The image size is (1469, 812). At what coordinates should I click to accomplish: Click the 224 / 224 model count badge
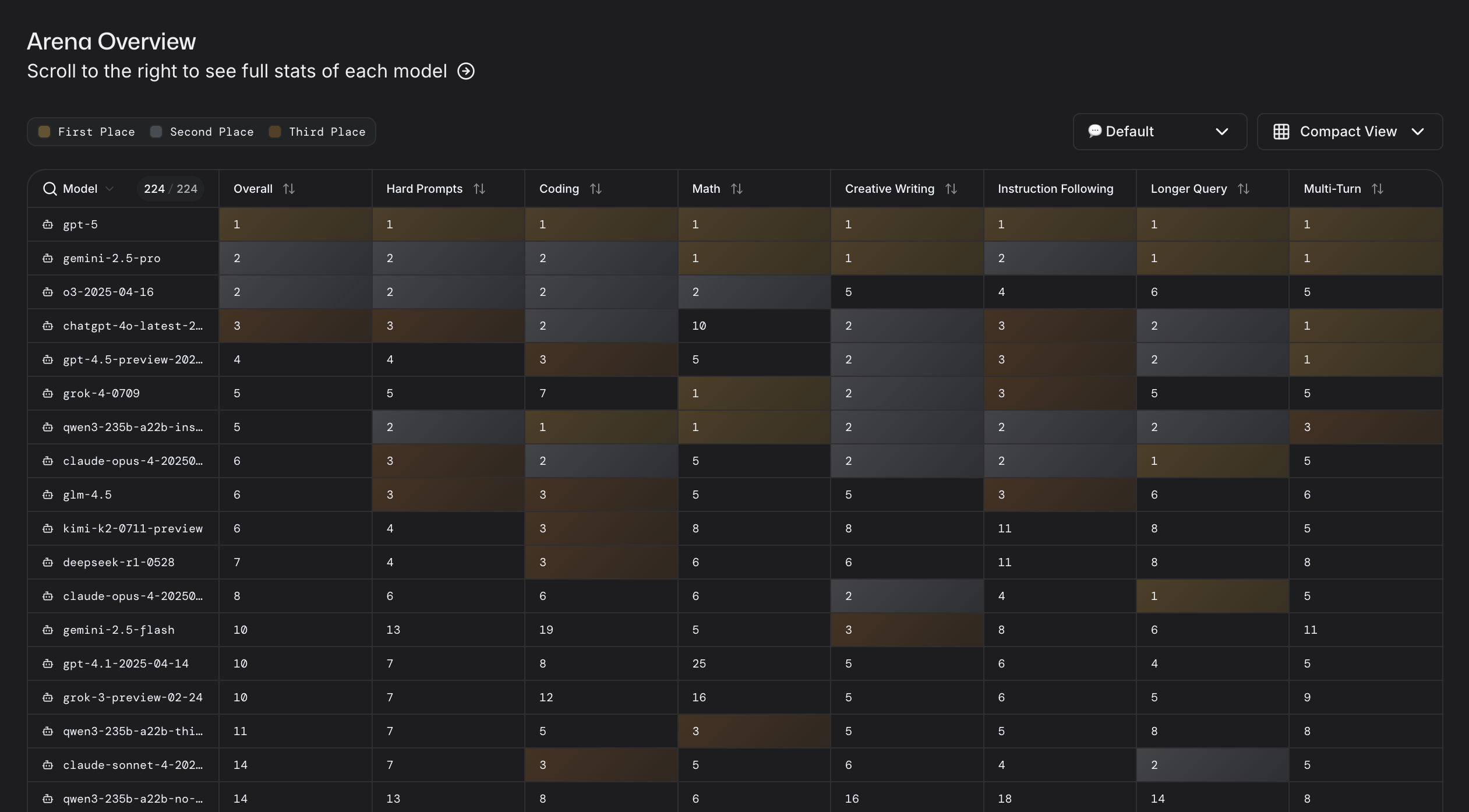[x=170, y=189]
